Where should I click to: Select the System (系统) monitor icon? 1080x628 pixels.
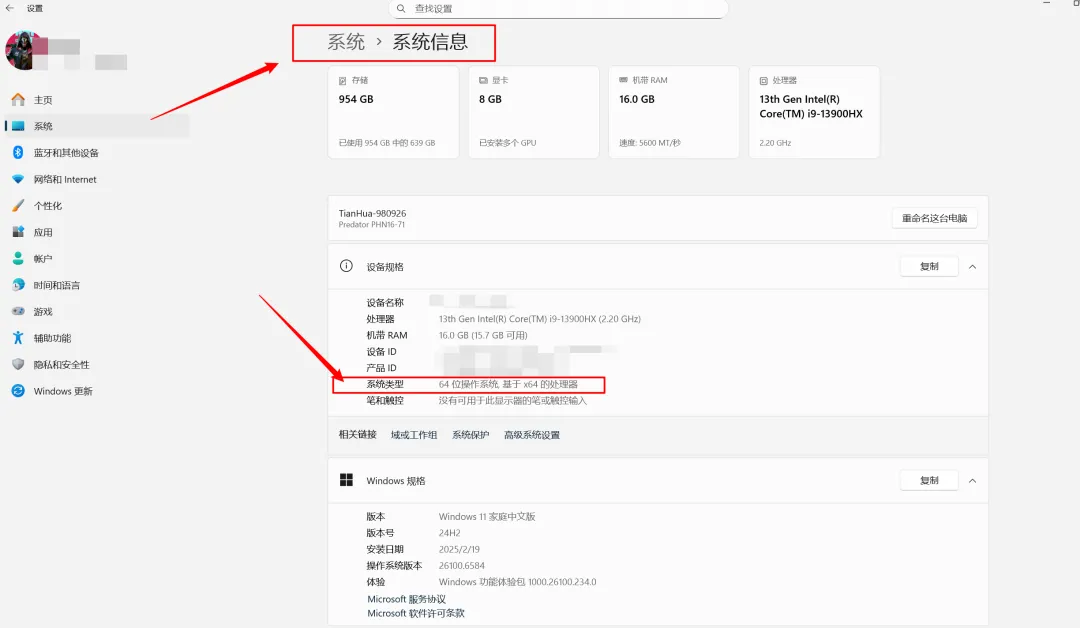pyautogui.click(x=18, y=126)
